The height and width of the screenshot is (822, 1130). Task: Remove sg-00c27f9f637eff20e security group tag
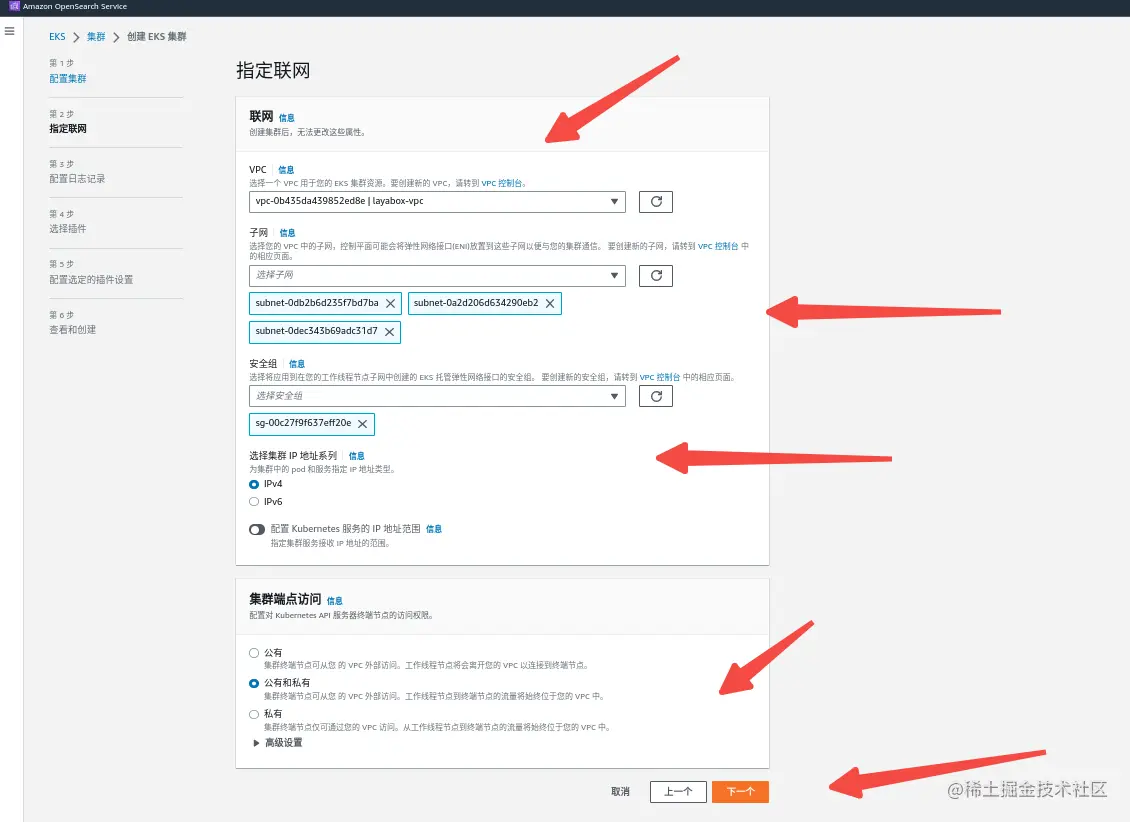point(362,424)
